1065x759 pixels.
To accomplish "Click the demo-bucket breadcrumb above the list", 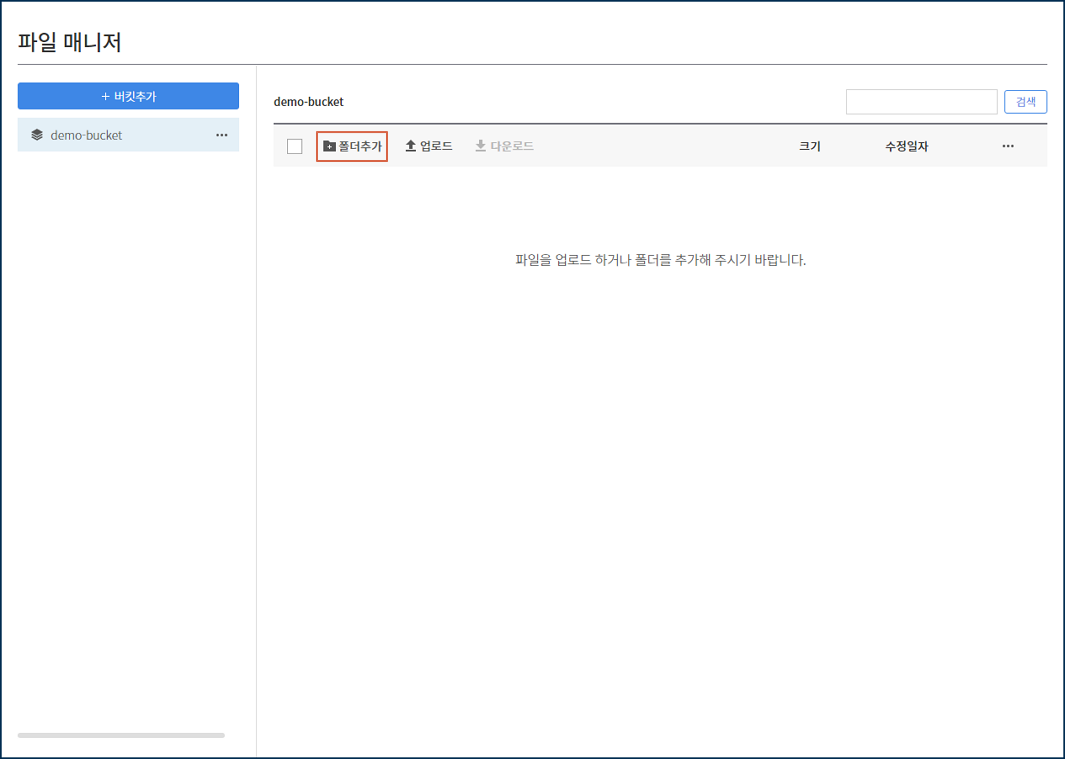I will [308, 102].
